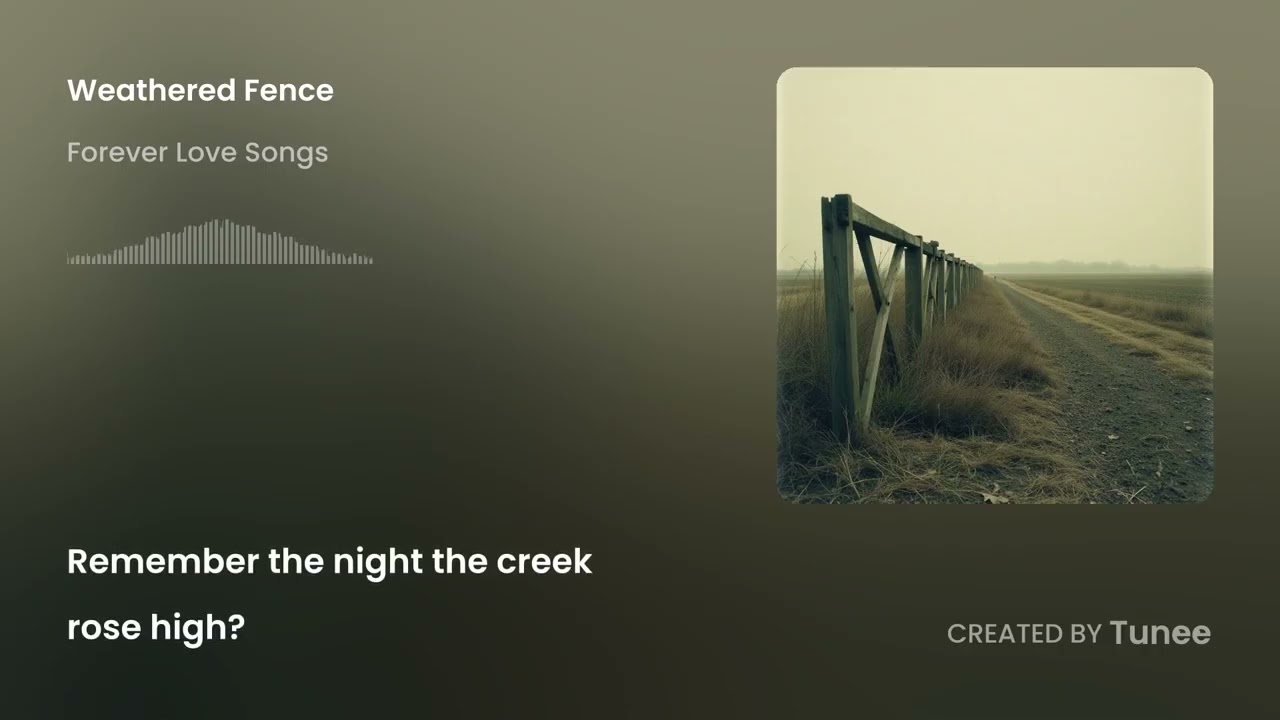Image resolution: width=1280 pixels, height=720 pixels.
Task: Click the word "creek" in the lyrics
Action: point(544,562)
